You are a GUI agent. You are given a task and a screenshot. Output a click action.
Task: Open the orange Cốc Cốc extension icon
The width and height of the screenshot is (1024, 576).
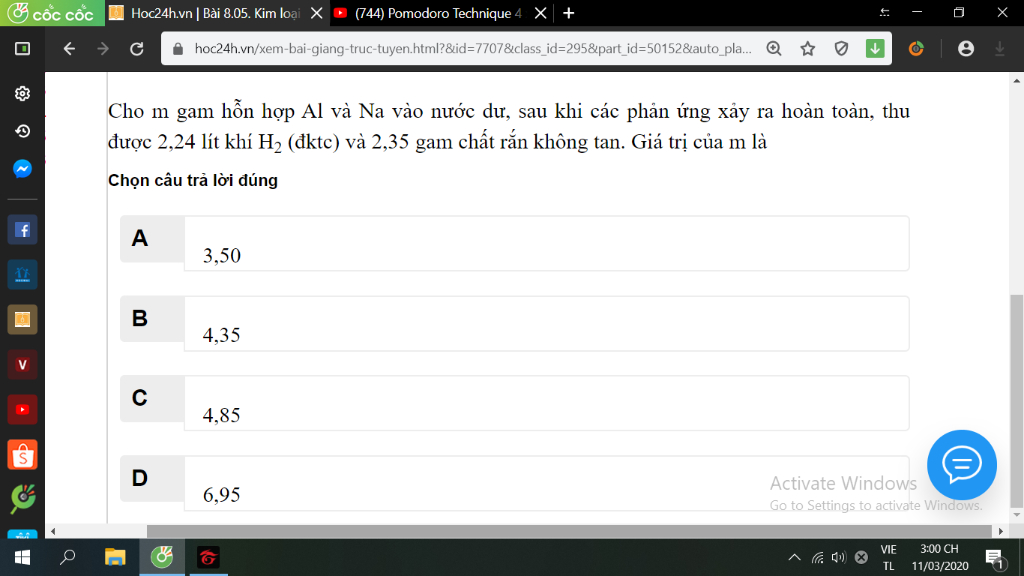click(x=916, y=48)
